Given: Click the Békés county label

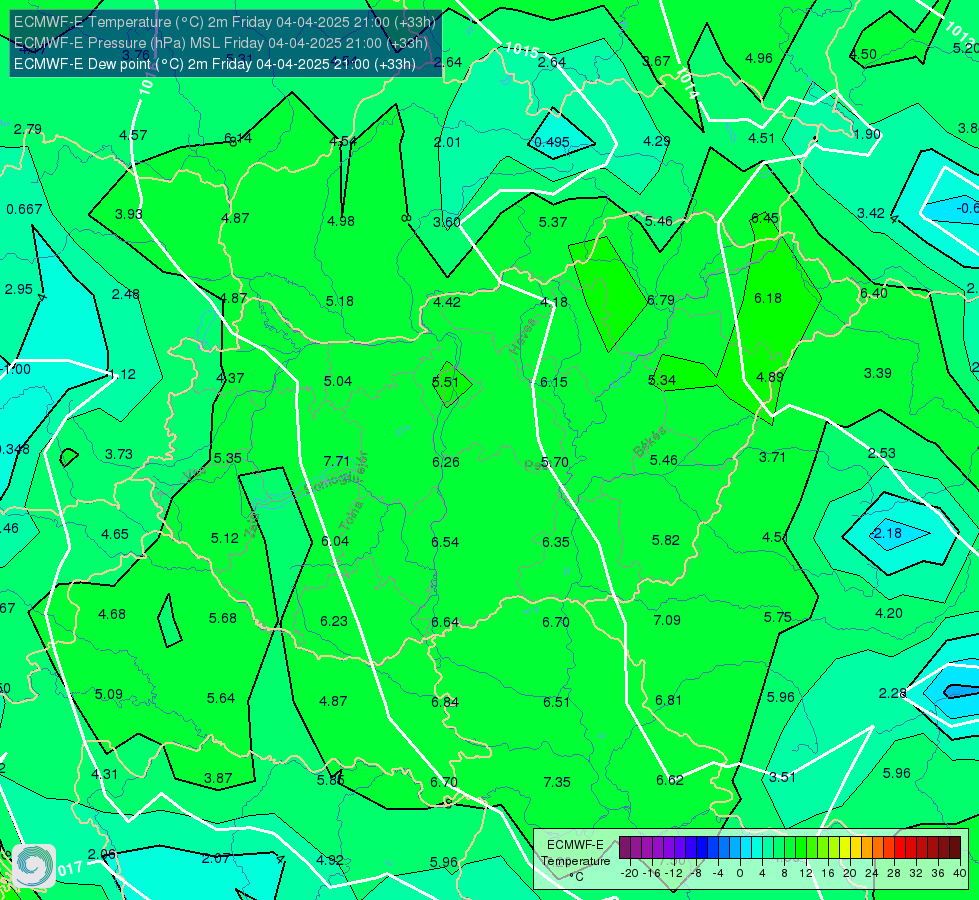Looking at the screenshot, I should point(649,442).
